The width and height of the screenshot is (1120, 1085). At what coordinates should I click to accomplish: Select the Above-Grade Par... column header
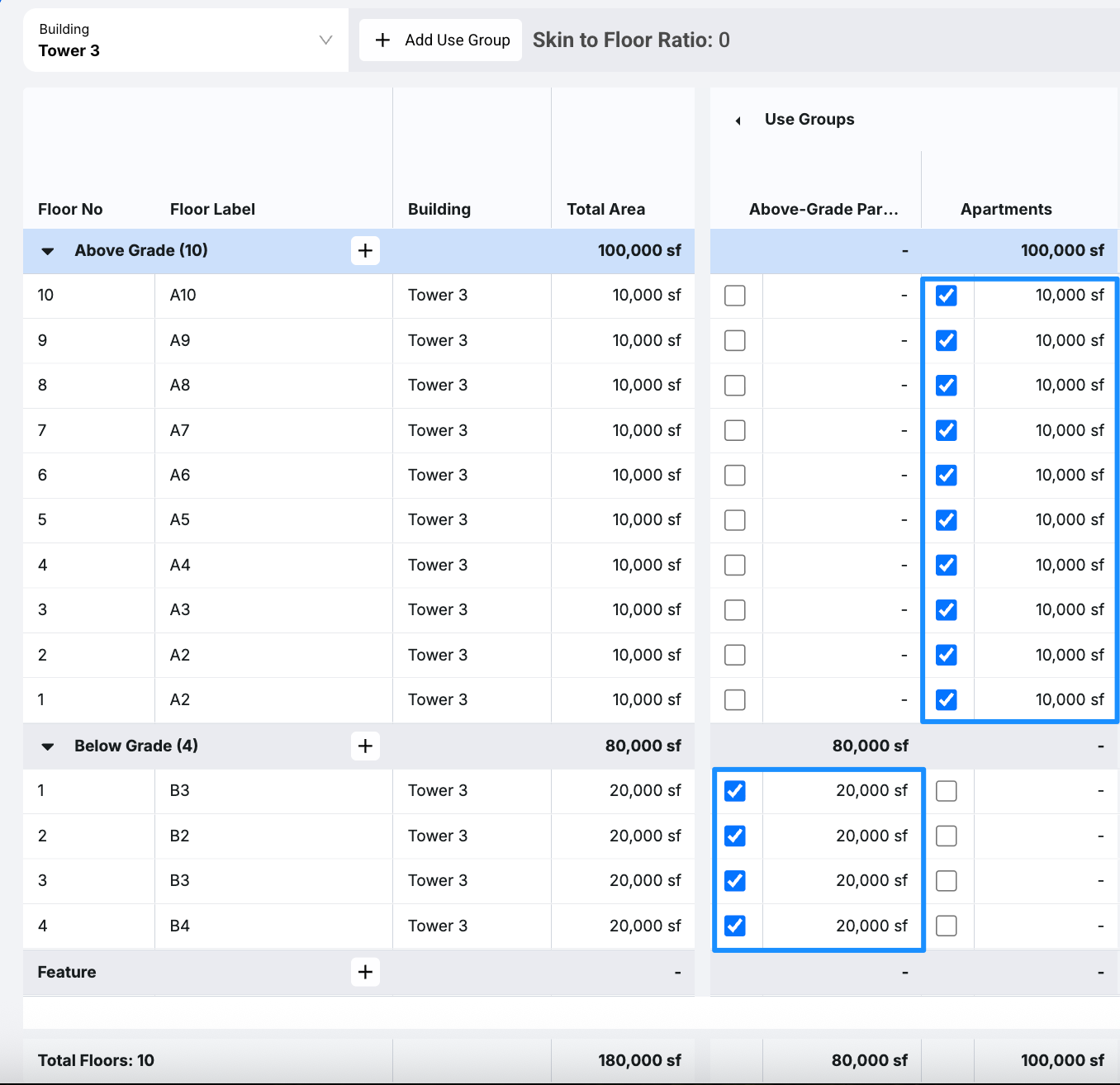coord(823,209)
